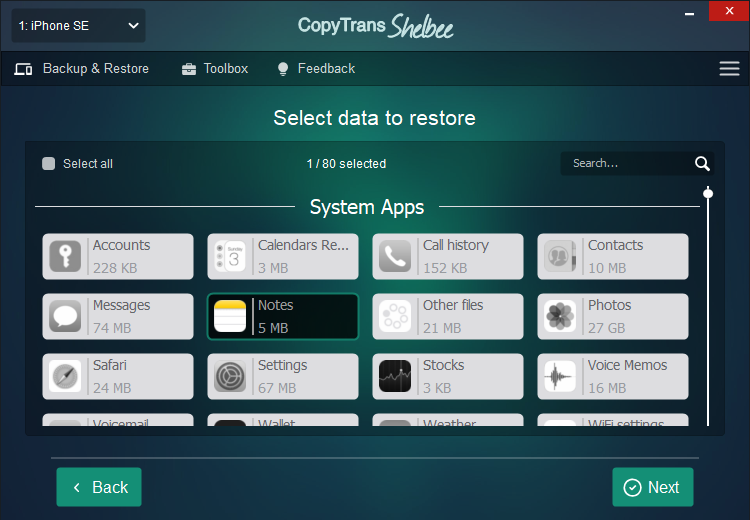750x520 pixels.
Task: Open the hamburger menu icon
Action: click(729, 68)
